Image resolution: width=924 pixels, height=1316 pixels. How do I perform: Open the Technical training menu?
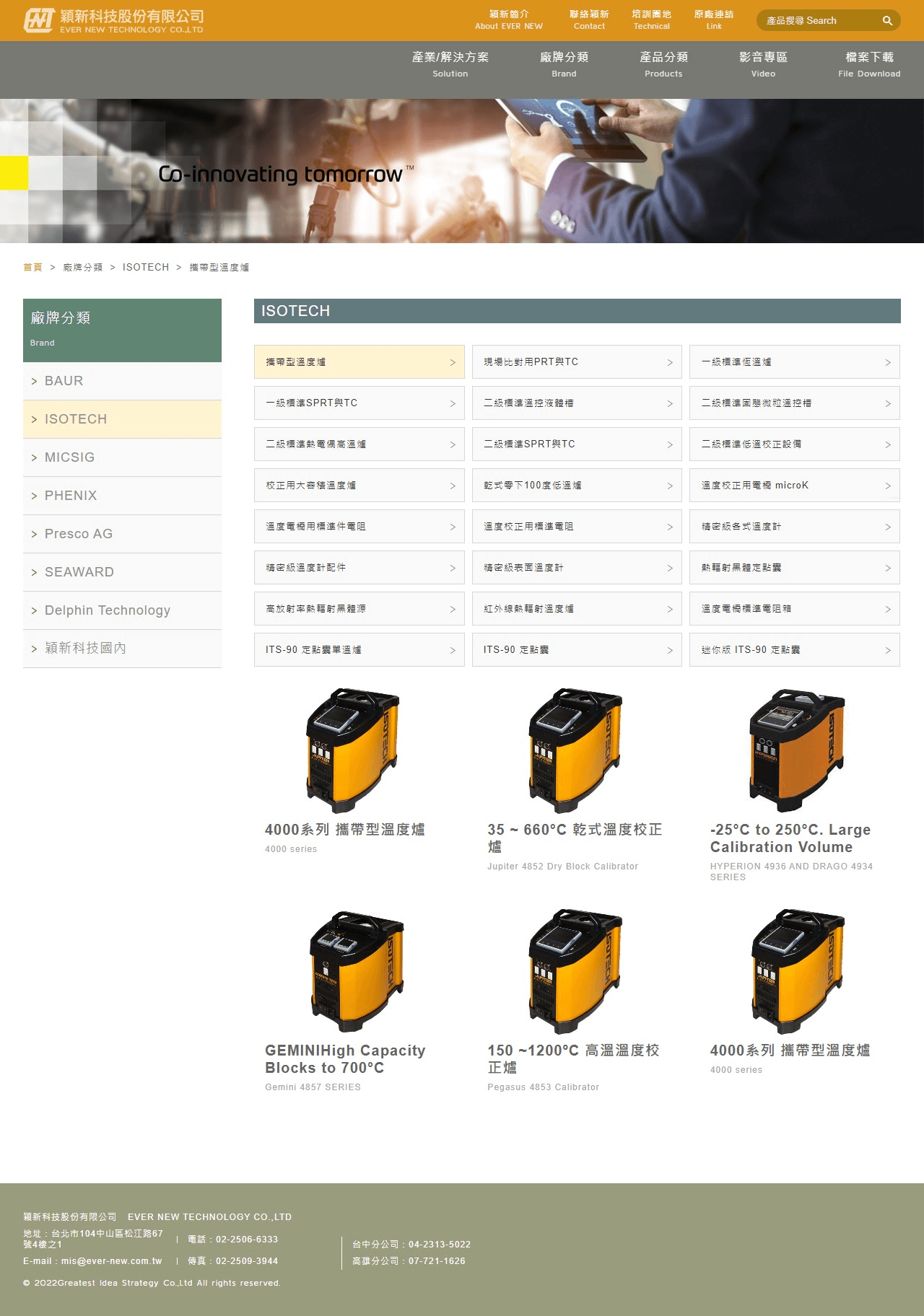651,20
